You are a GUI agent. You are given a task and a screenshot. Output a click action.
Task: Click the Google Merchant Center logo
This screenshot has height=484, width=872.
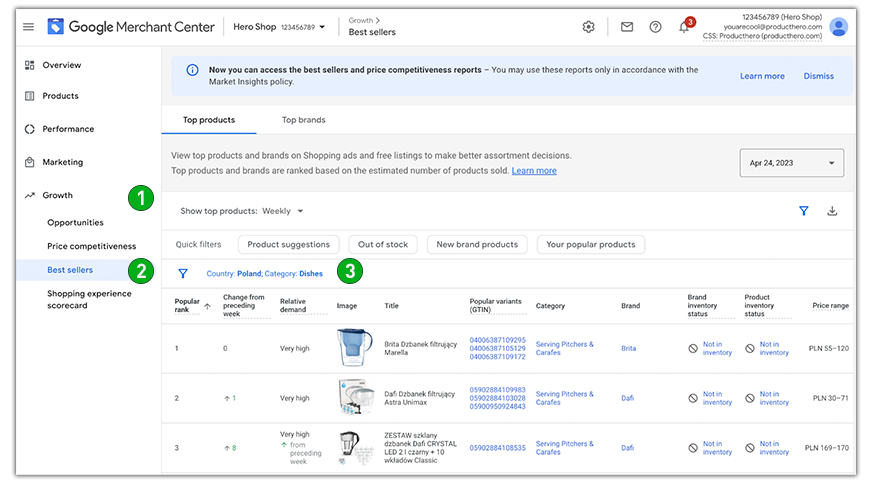[131, 27]
